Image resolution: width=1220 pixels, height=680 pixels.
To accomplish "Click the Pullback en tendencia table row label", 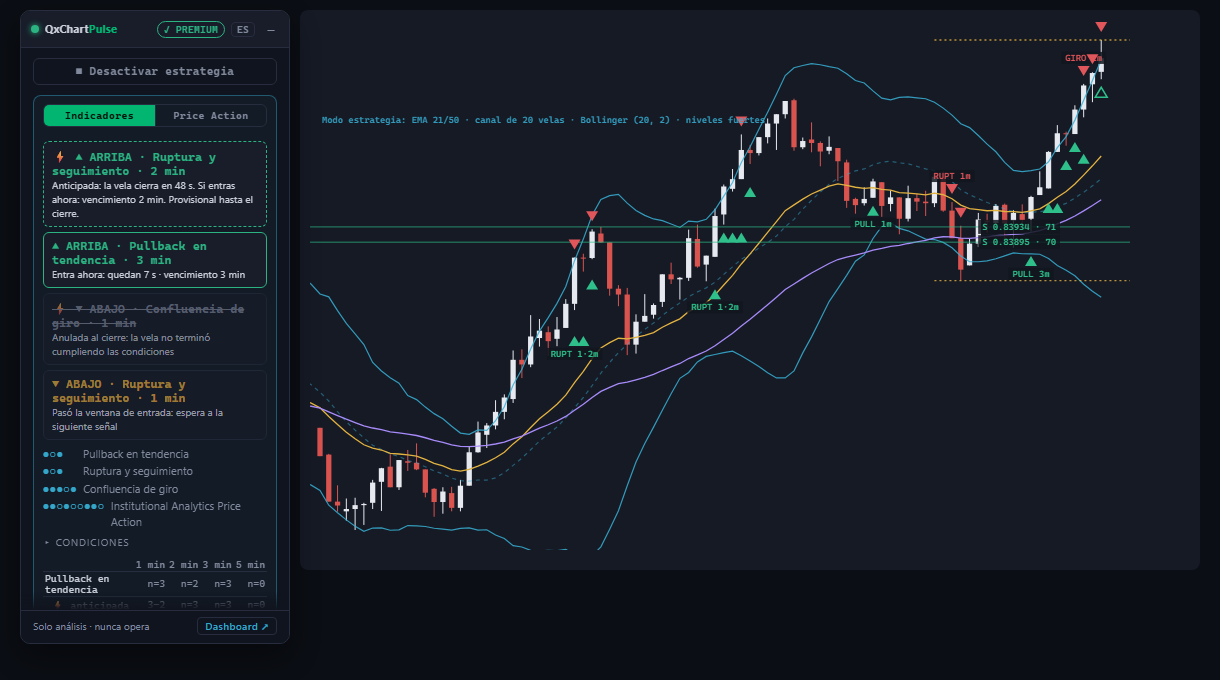I will pos(78,584).
